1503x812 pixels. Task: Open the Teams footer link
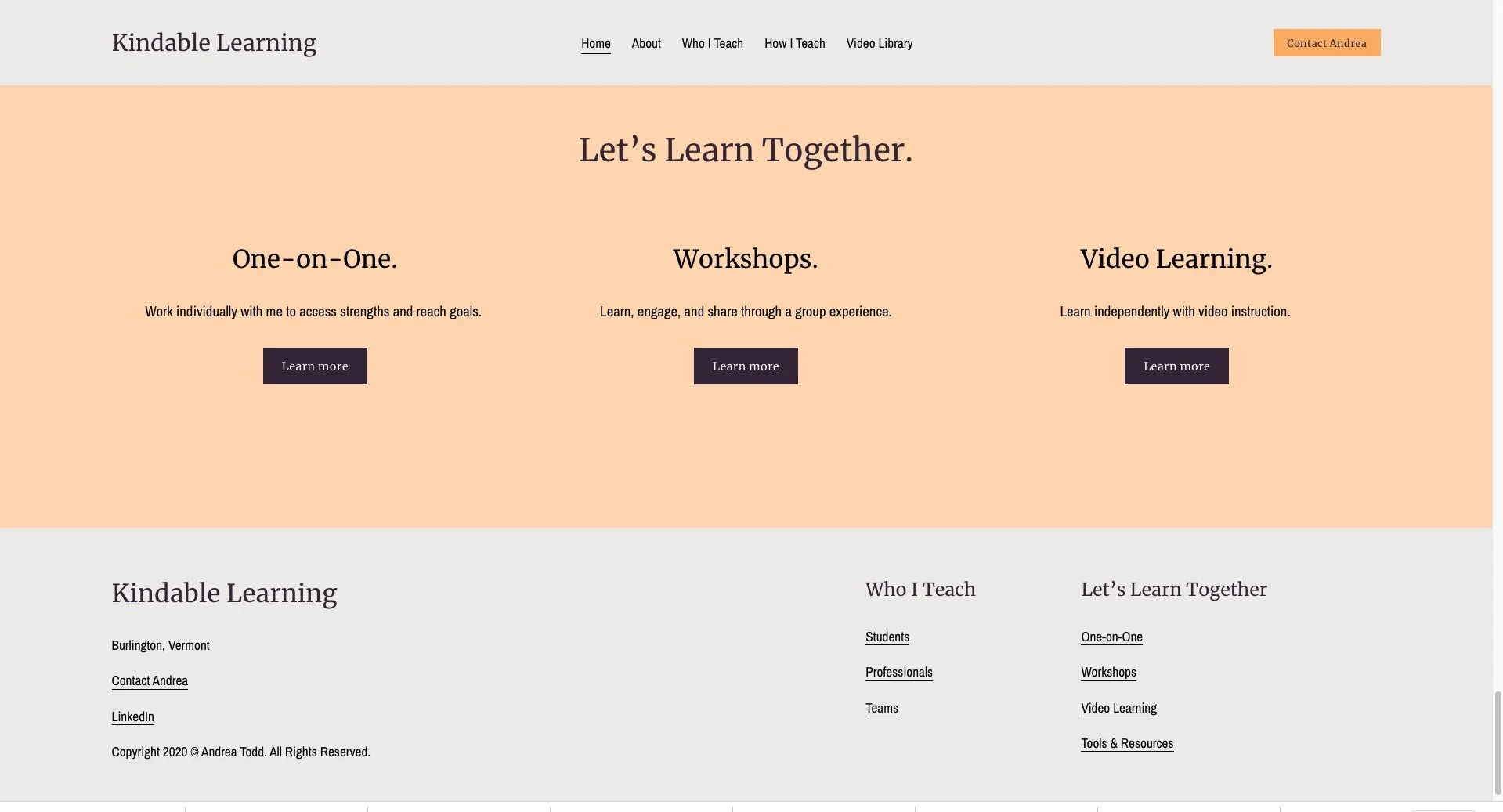tap(882, 708)
